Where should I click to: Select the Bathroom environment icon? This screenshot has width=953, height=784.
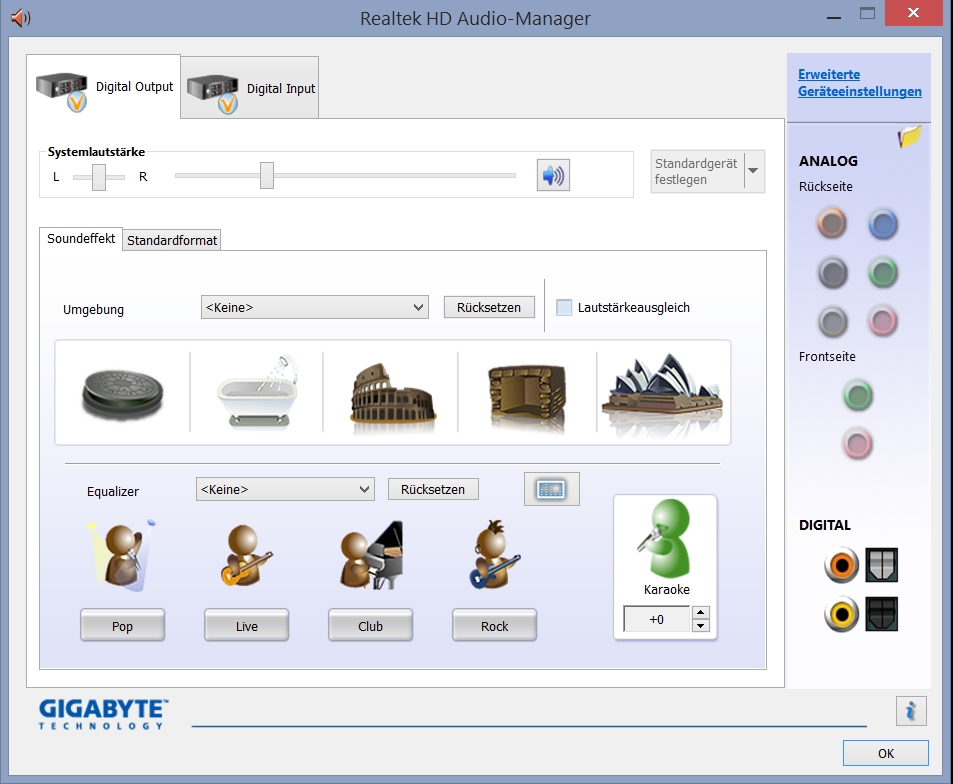tap(258, 391)
